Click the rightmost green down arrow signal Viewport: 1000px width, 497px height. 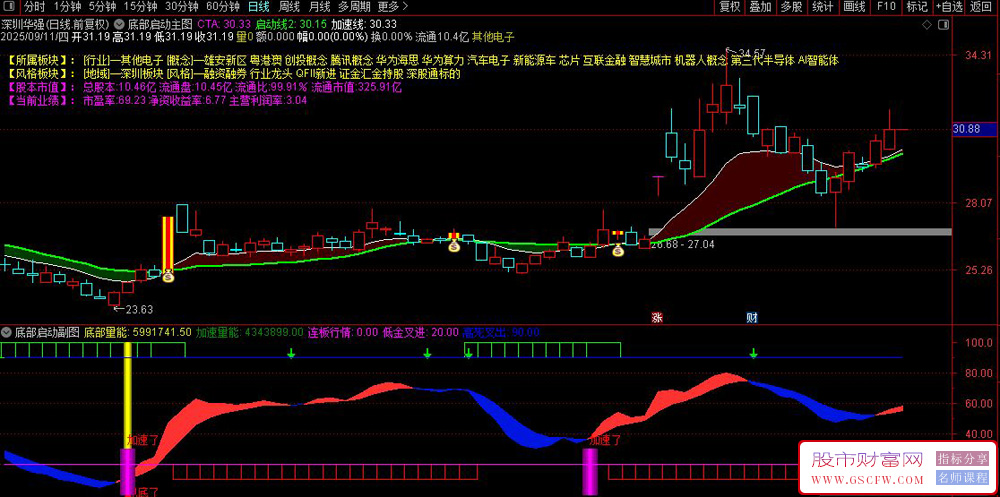(754, 352)
